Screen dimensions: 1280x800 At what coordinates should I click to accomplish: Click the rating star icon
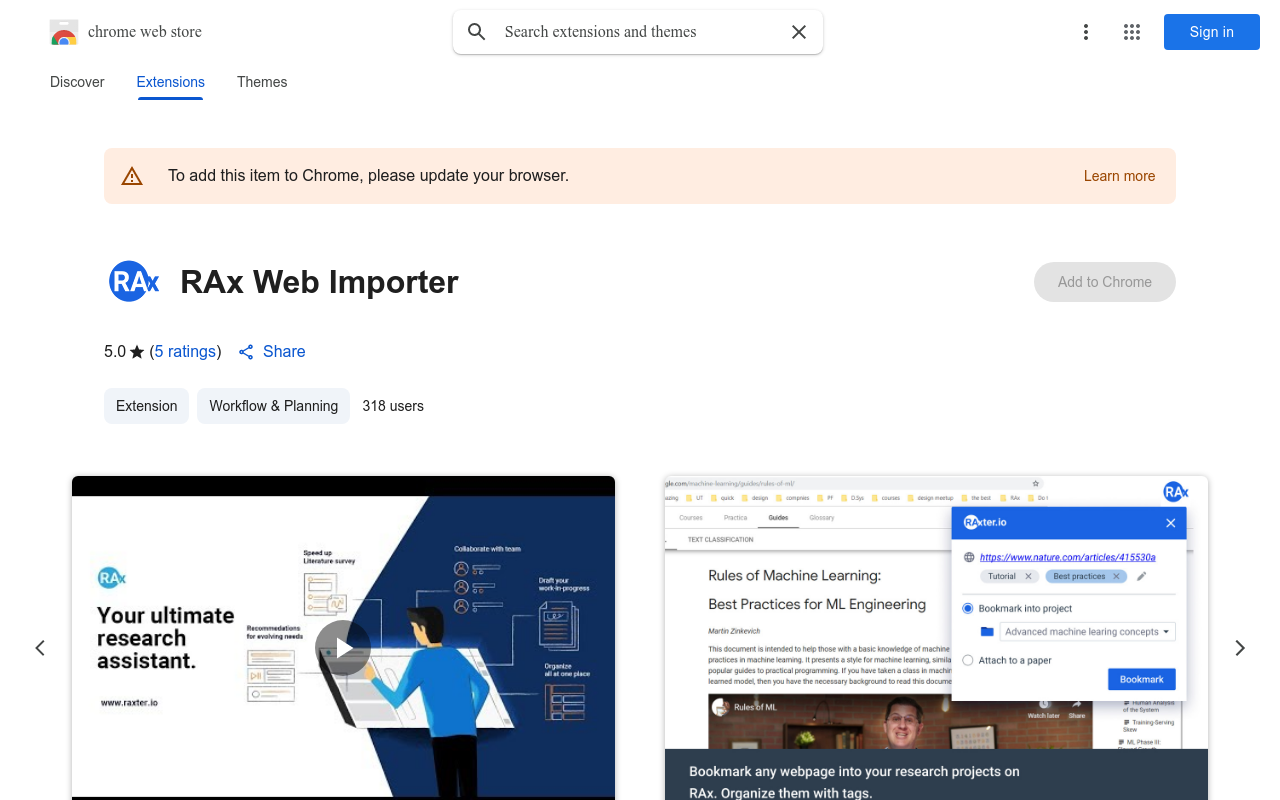(138, 352)
